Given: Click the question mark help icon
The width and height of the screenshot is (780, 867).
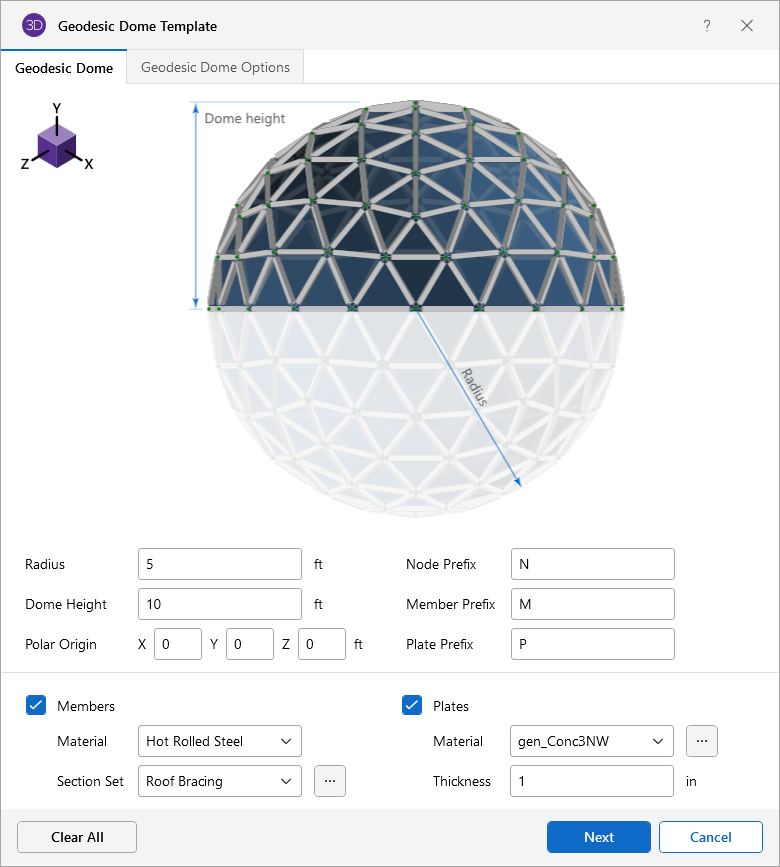Looking at the screenshot, I should click(707, 26).
